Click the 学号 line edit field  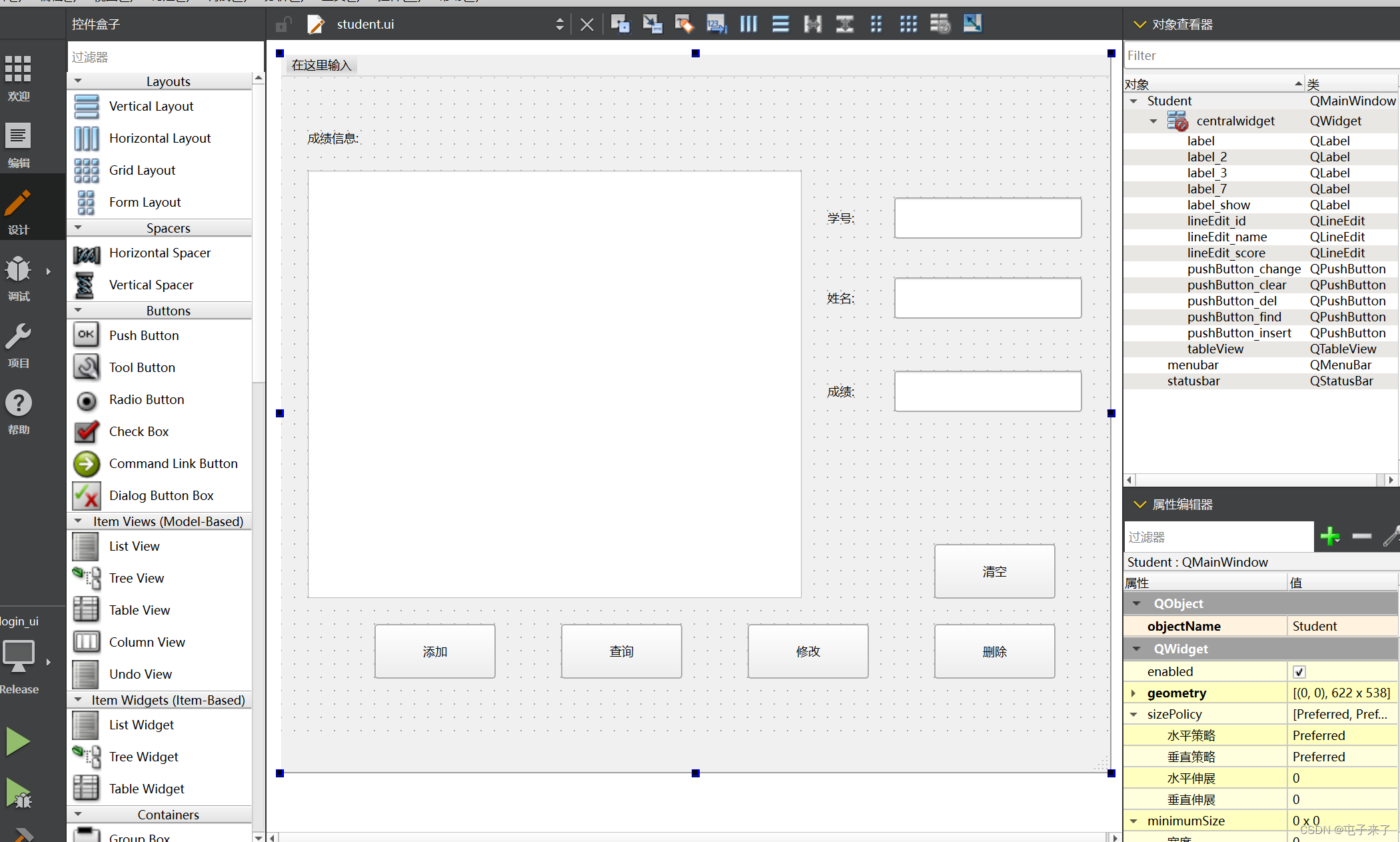988,218
